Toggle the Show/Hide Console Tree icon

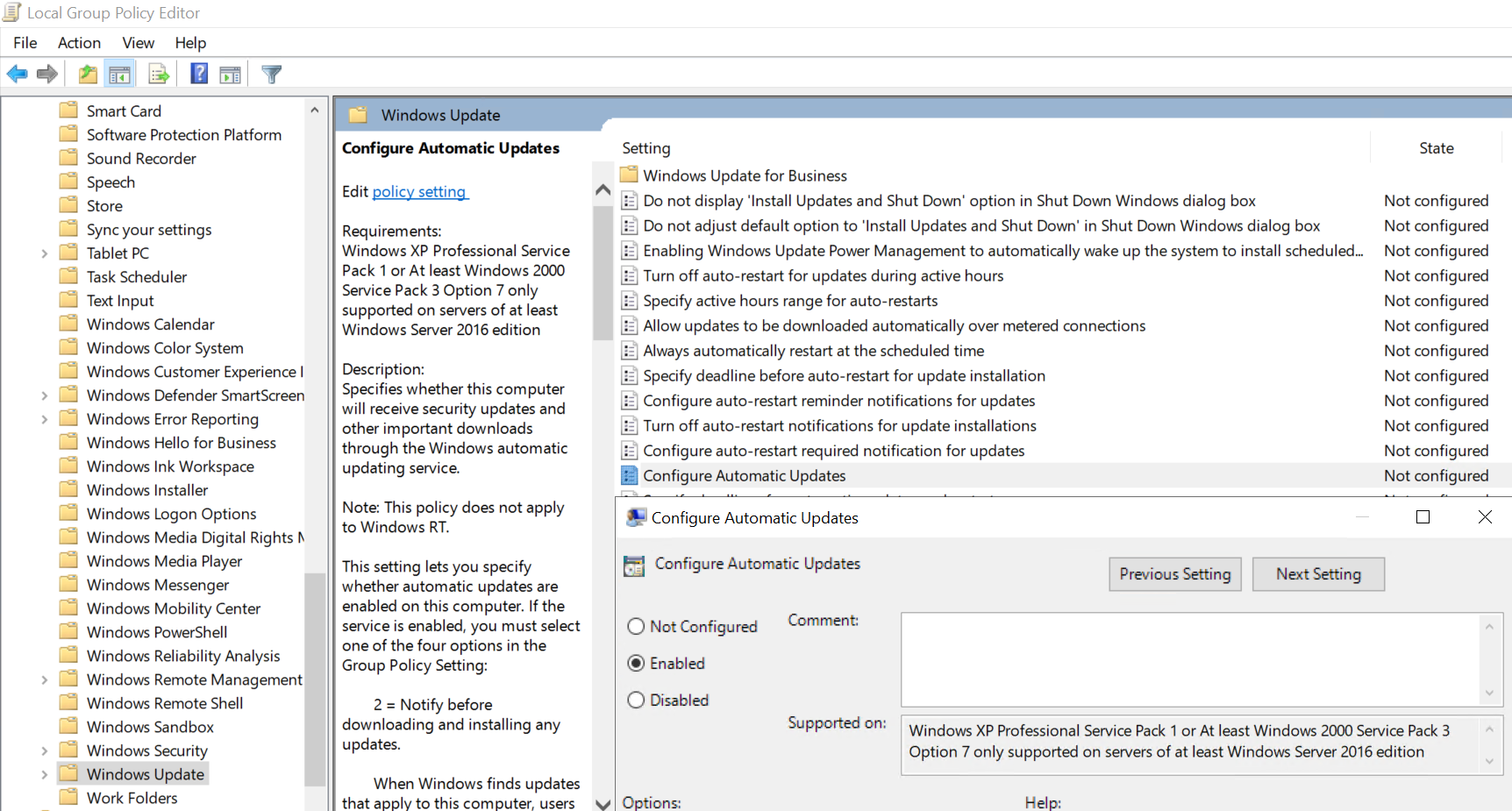120,75
